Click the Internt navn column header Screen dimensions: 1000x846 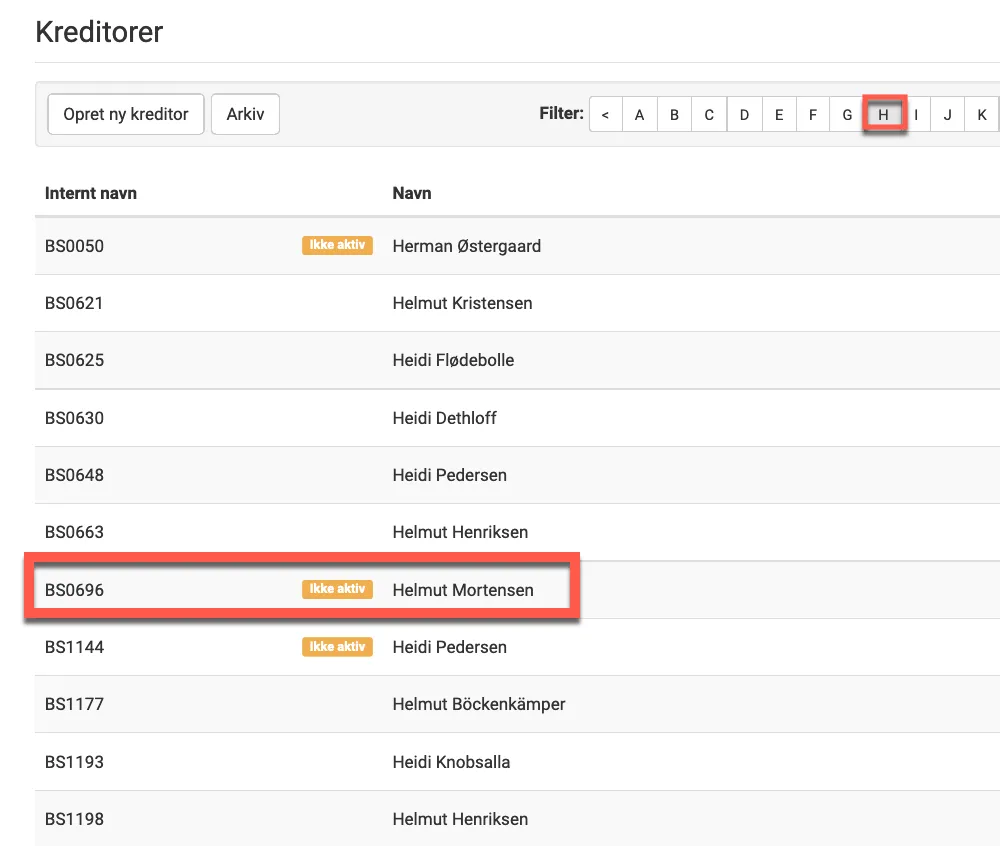click(x=91, y=193)
